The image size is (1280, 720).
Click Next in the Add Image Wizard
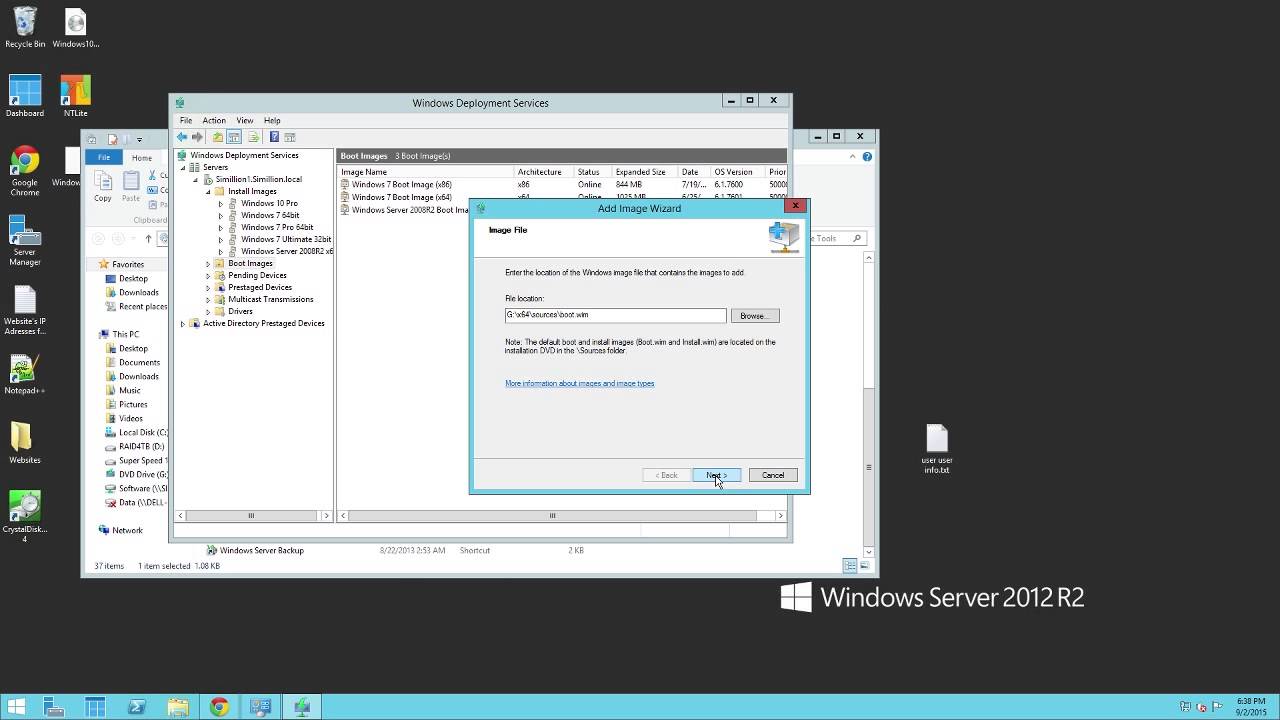[717, 475]
